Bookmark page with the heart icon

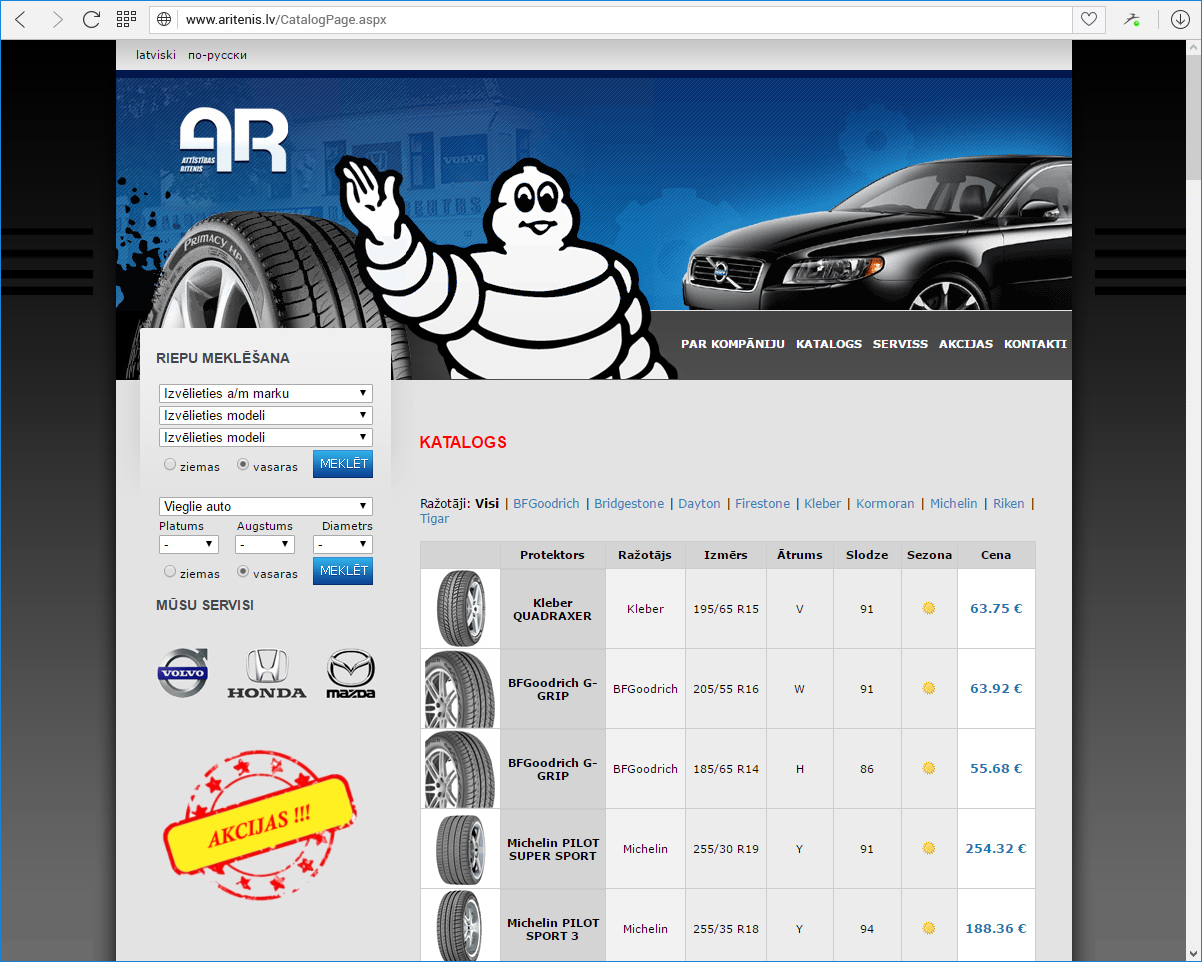pos(1088,19)
